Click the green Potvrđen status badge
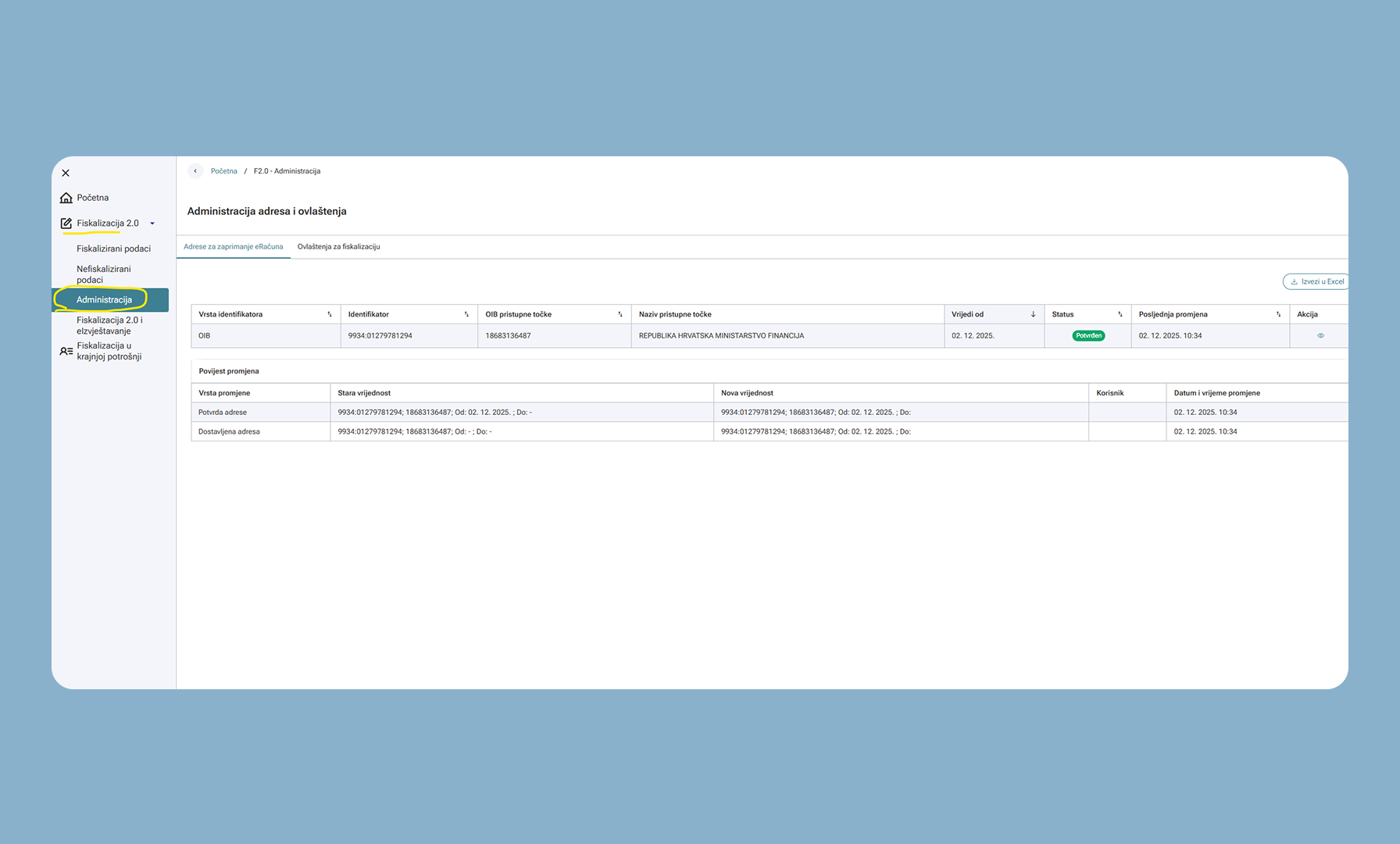 click(x=1088, y=336)
